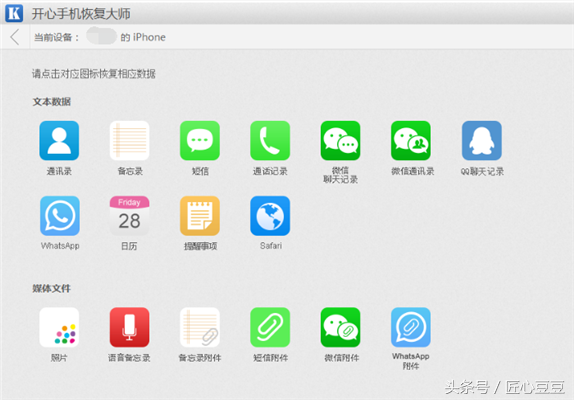The image size is (574, 400).
Task: Open 备忘录附件 notes attachments recovery
Action: tap(200, 327)
